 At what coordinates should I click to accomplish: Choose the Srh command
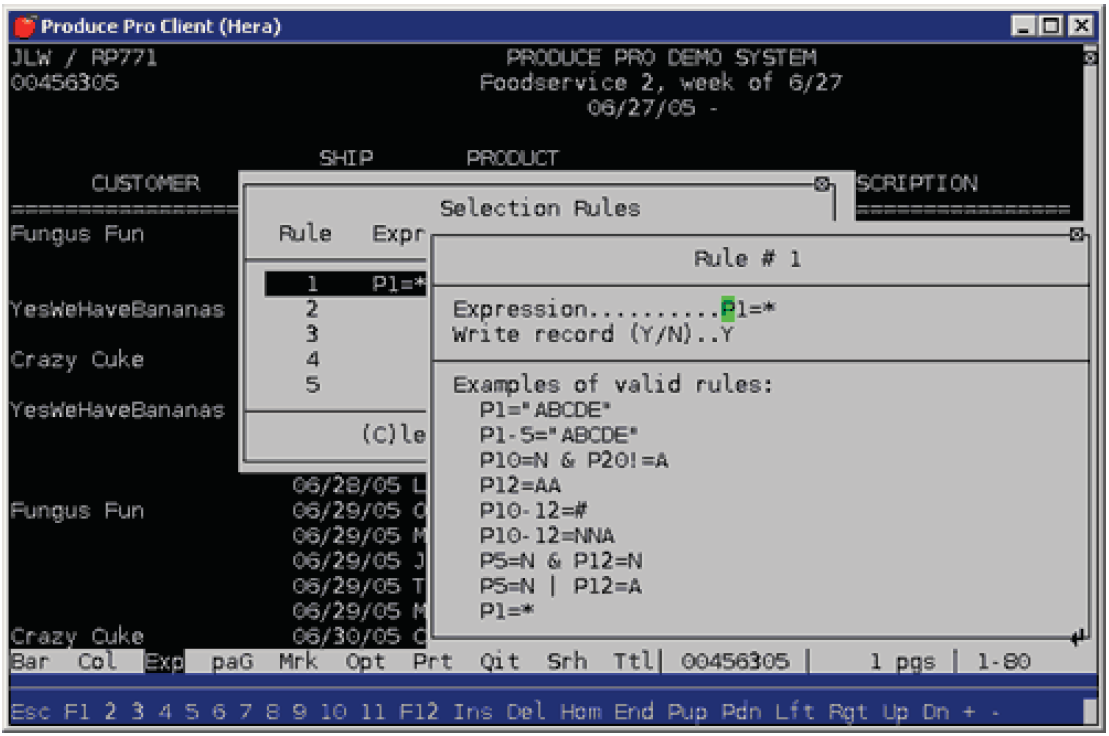point(567,662)
